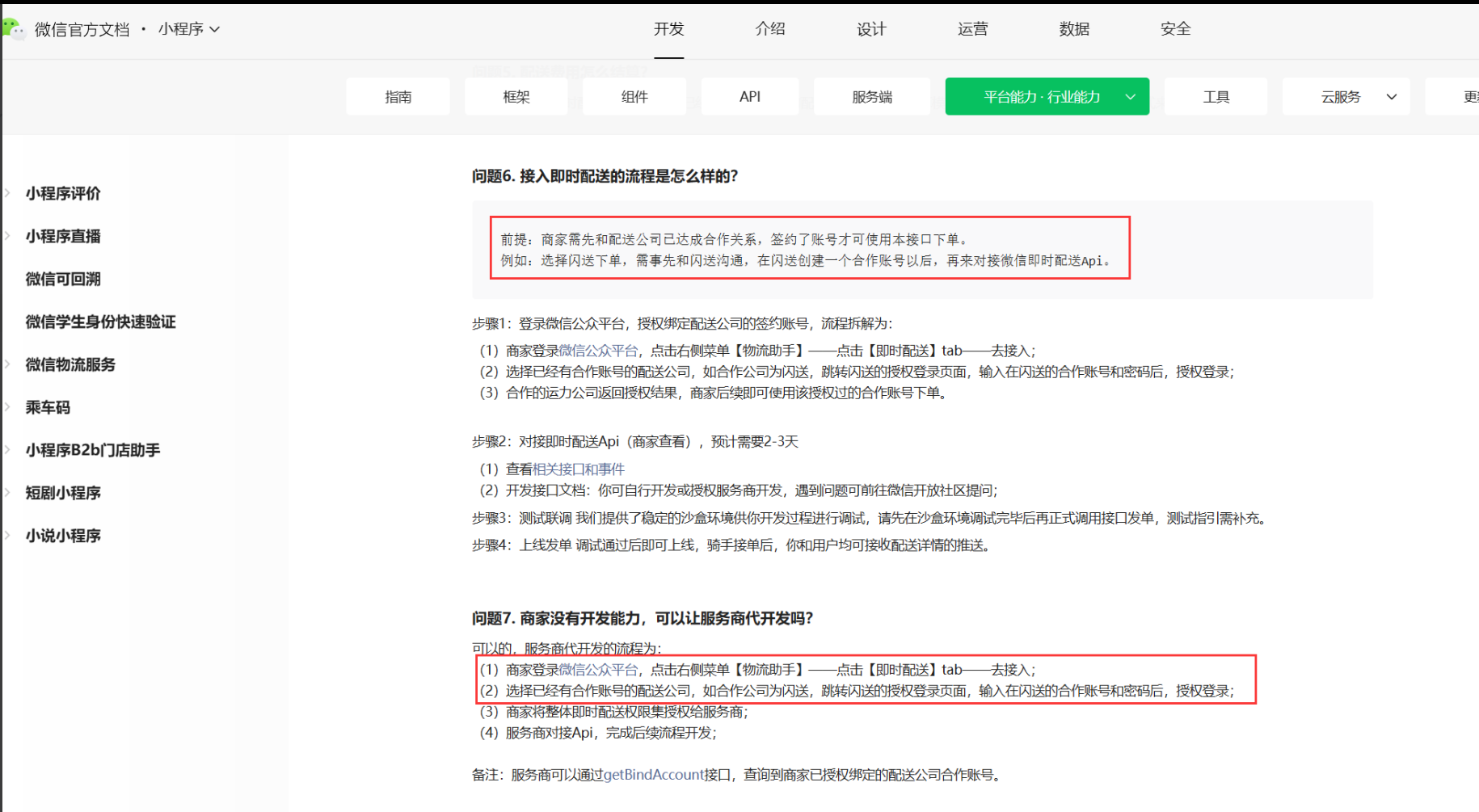The image size is (1479, 812).
Task: Expand 小说小程序 in the sidebar
Action: (63, 536)
